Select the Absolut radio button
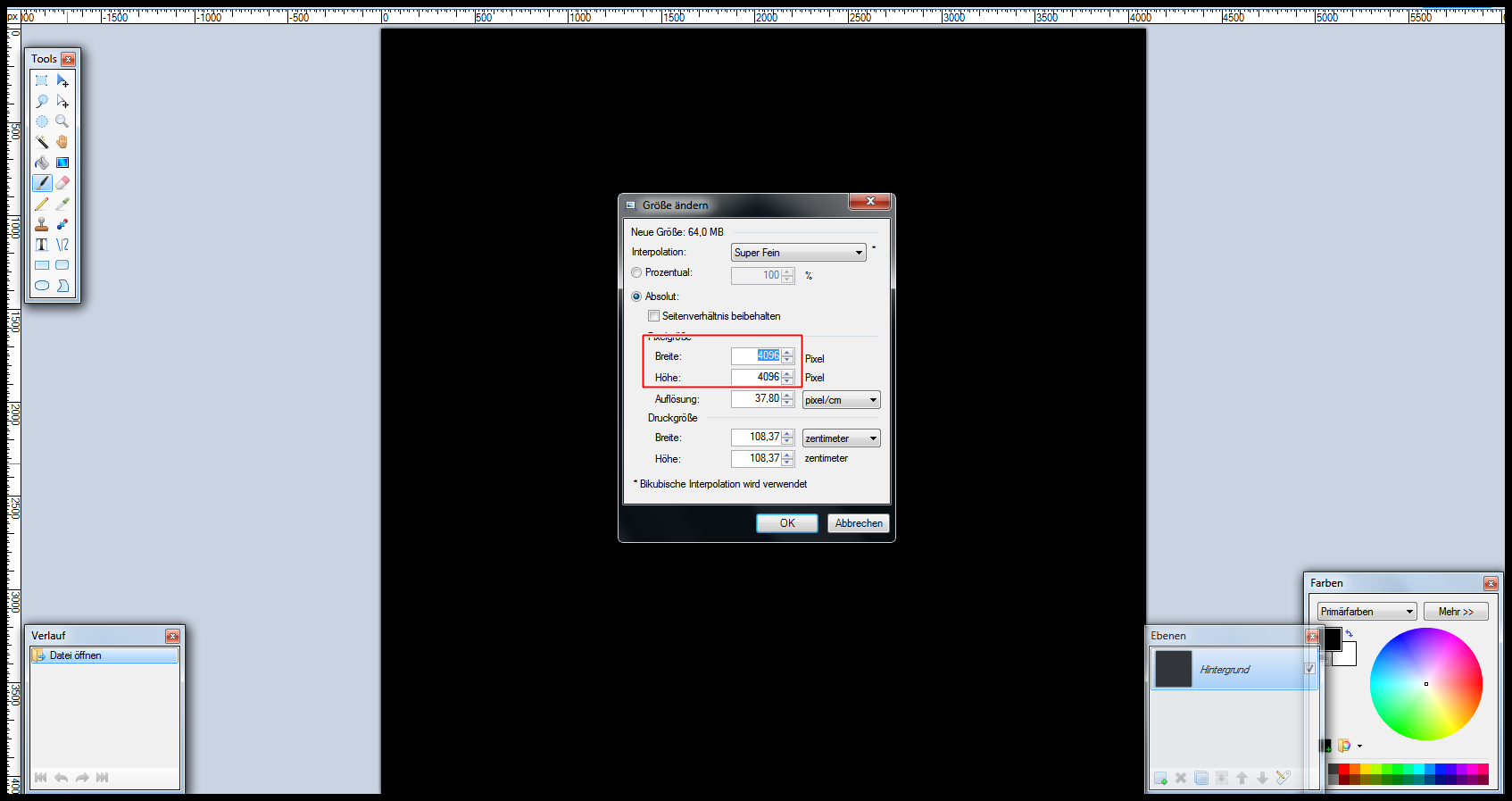Image resolution: width=1512 pixels, height=801 pixels. coord(636,296)
